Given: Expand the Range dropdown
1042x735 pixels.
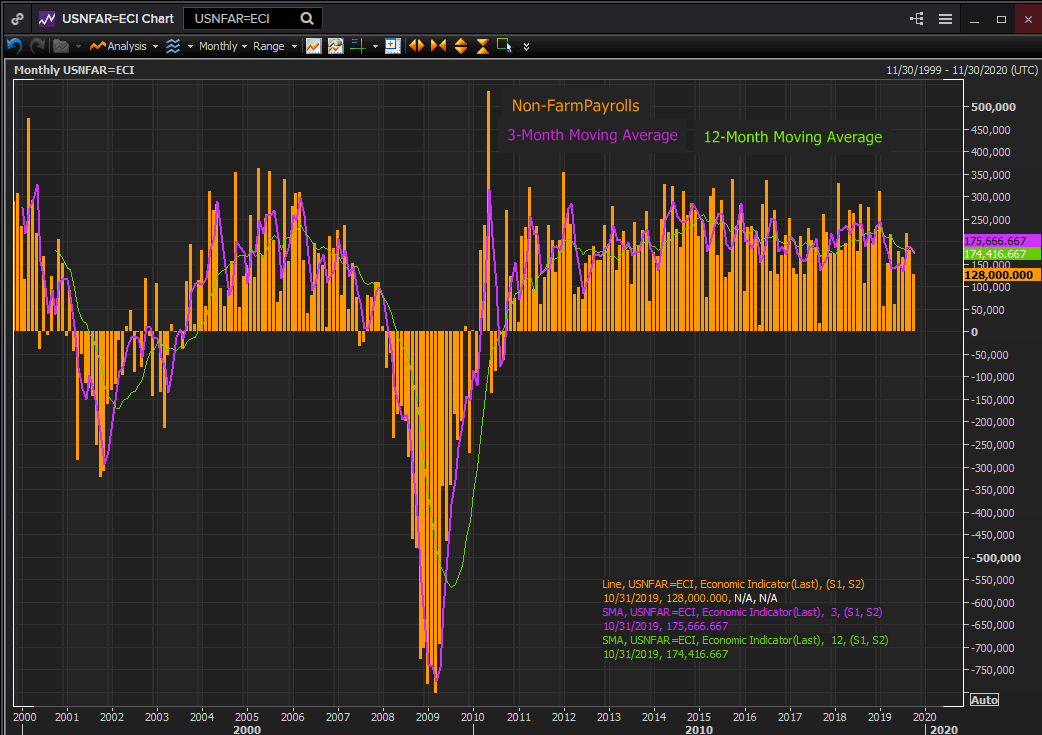Looking at the screenshot, I should [274, 46].
